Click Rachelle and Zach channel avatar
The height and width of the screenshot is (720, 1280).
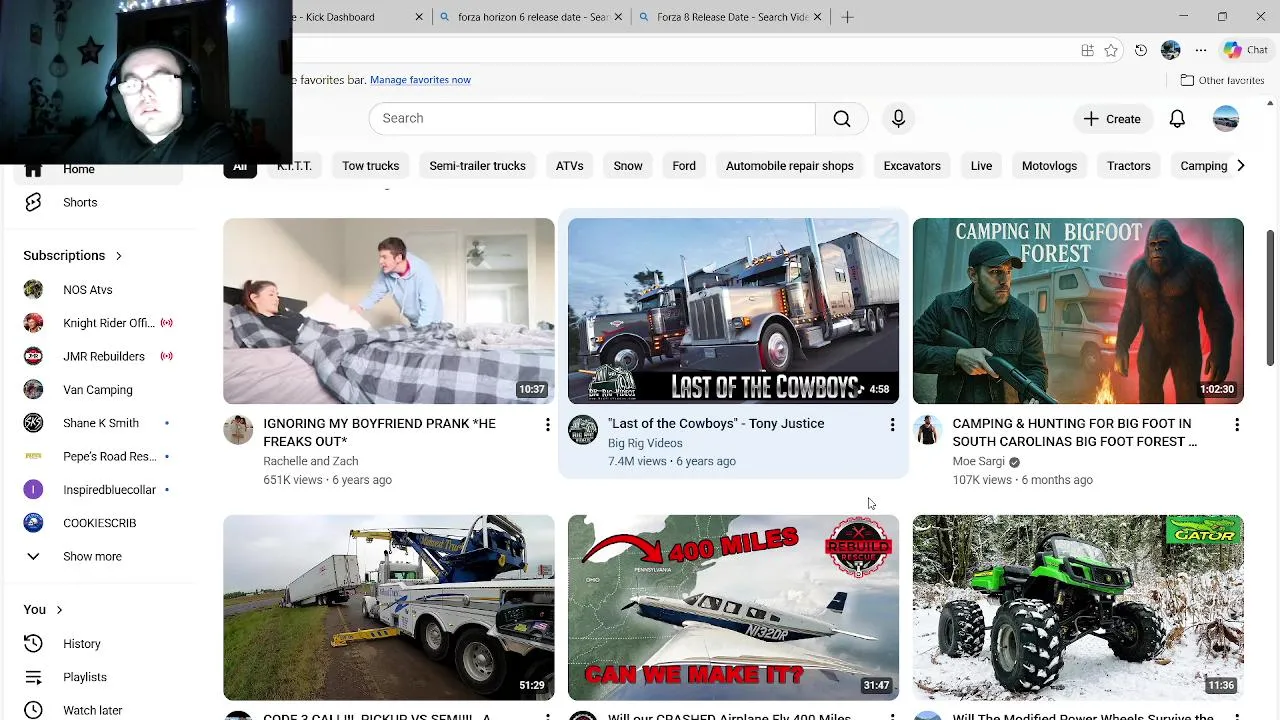tap(238, 430)
